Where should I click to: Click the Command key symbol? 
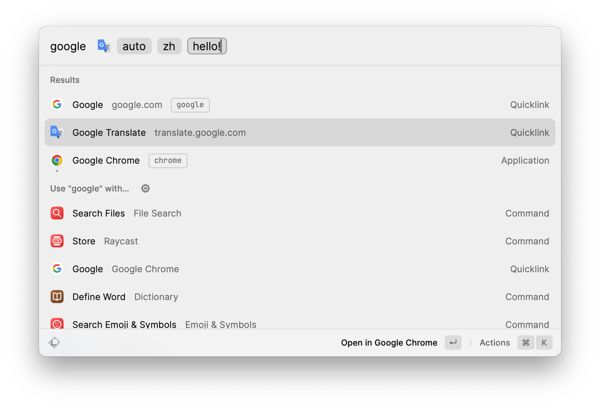click(526, 343)
